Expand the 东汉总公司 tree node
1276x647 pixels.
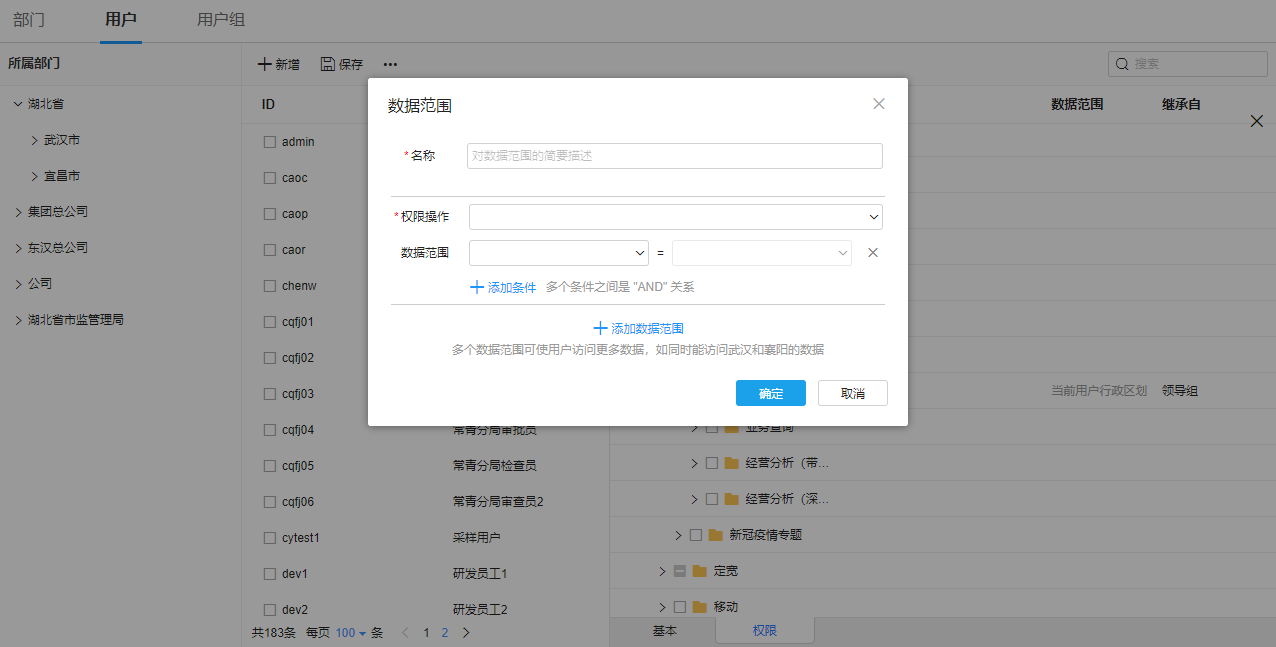pos(18,248)
